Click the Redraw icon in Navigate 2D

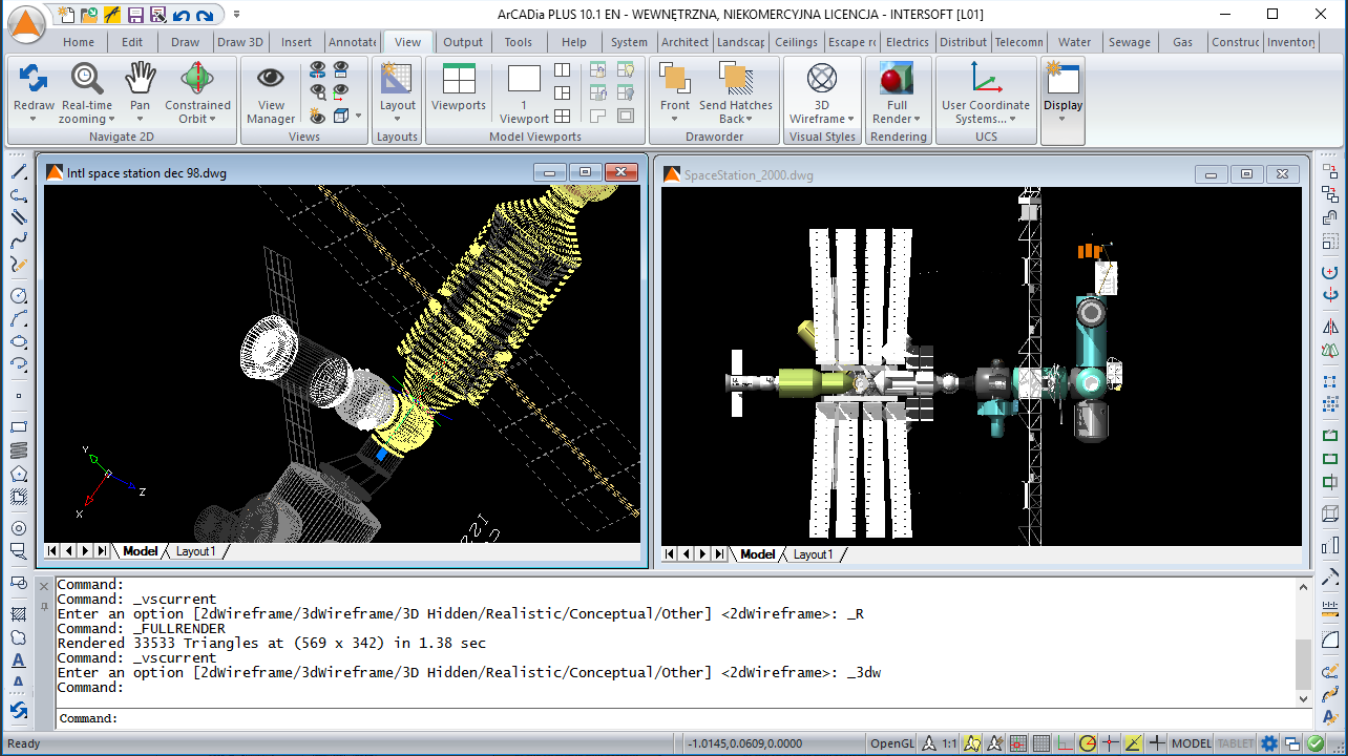pyautogui.click(x=33, y=78)
